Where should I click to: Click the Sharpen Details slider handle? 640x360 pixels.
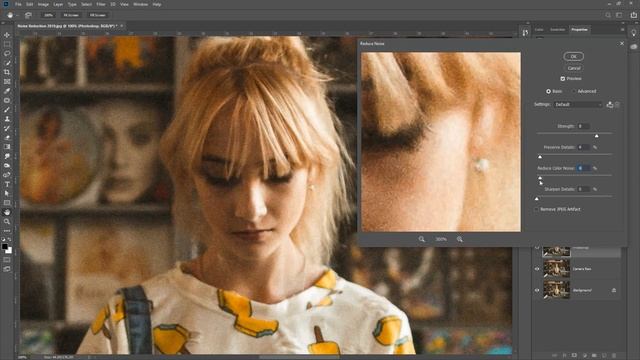[537, 199]
